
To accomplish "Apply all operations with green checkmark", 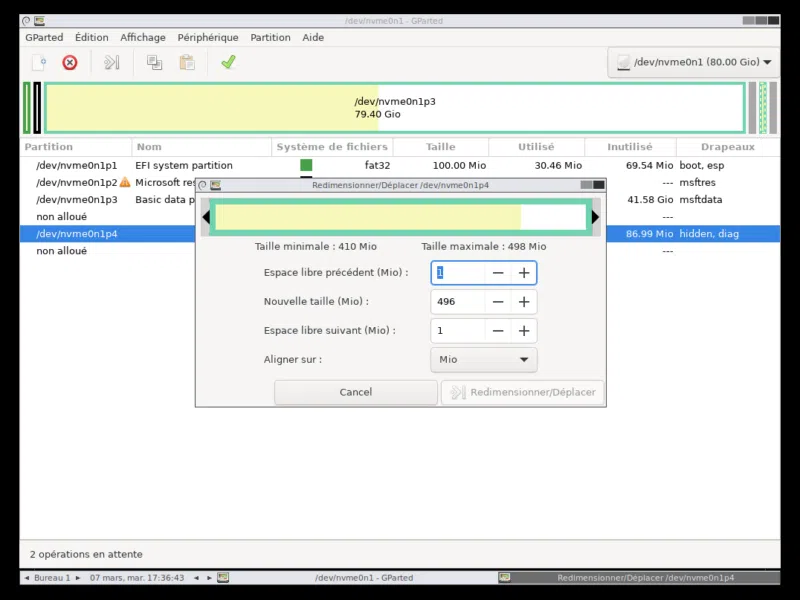I will 228,62.
